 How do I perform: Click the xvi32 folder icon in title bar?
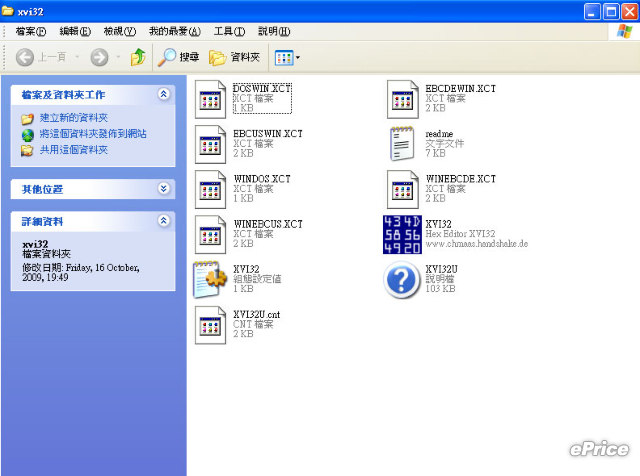[7, 11]
